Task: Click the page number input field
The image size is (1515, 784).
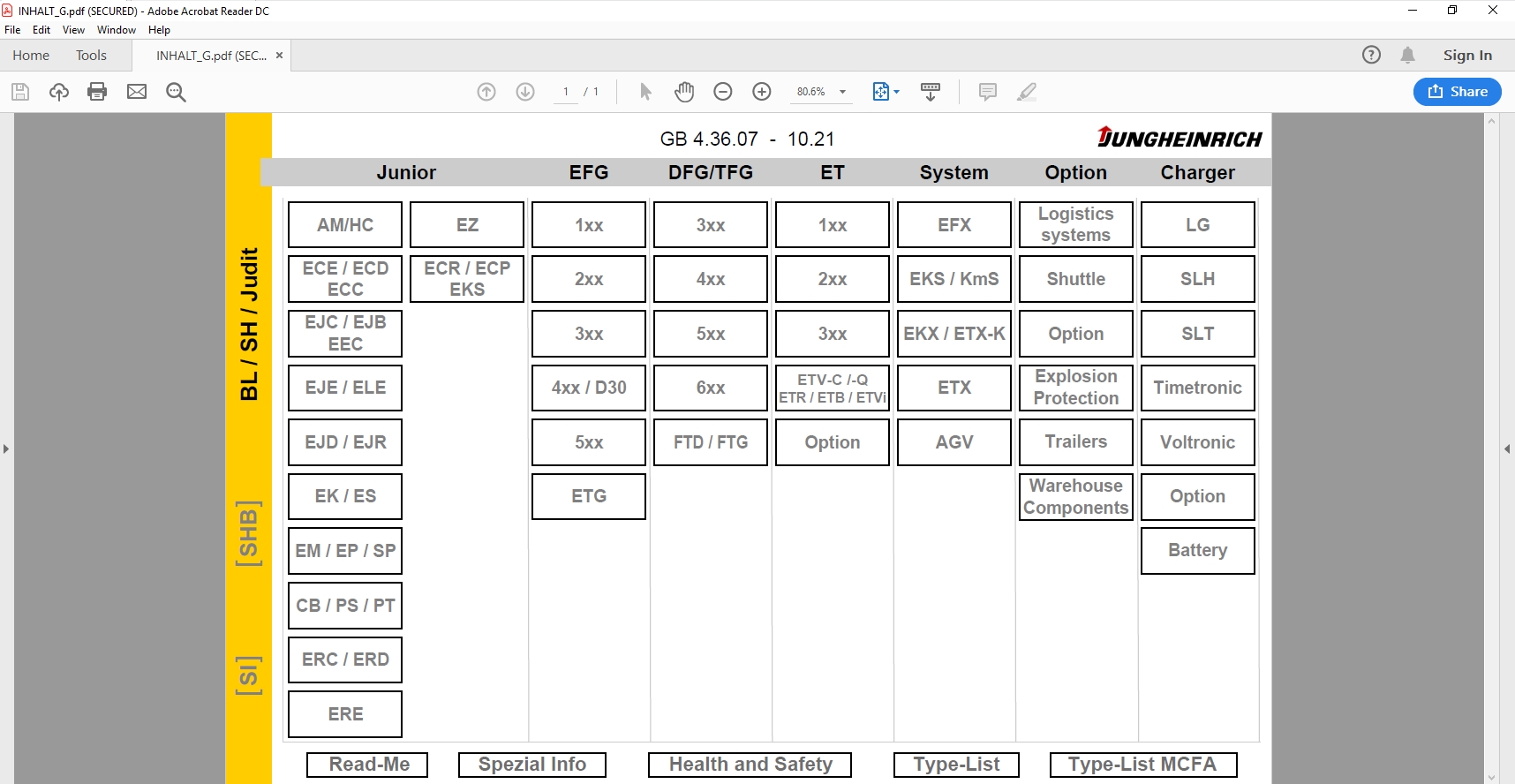Action: point(566,92)
